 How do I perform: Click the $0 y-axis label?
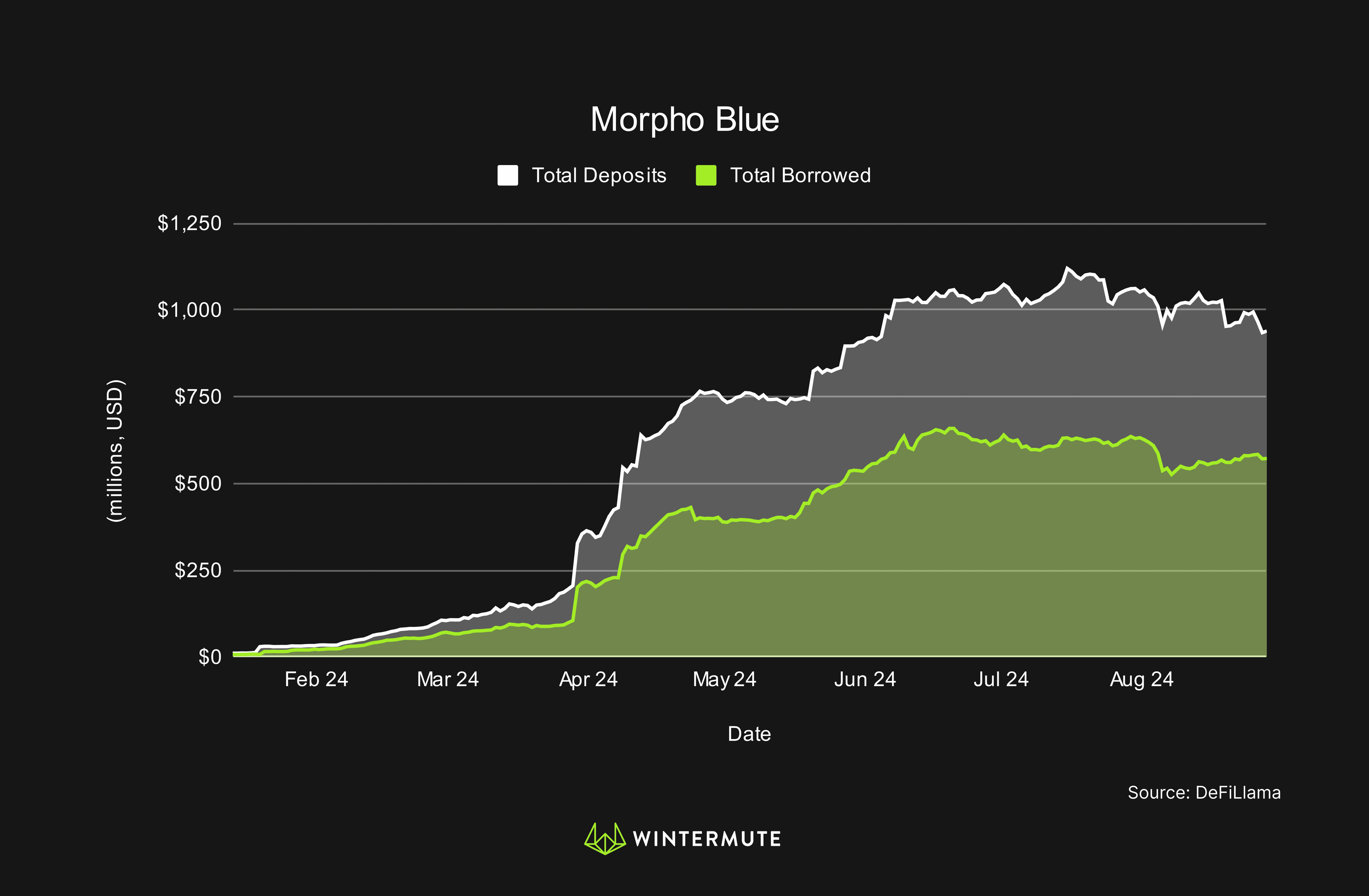coord(210,657)
